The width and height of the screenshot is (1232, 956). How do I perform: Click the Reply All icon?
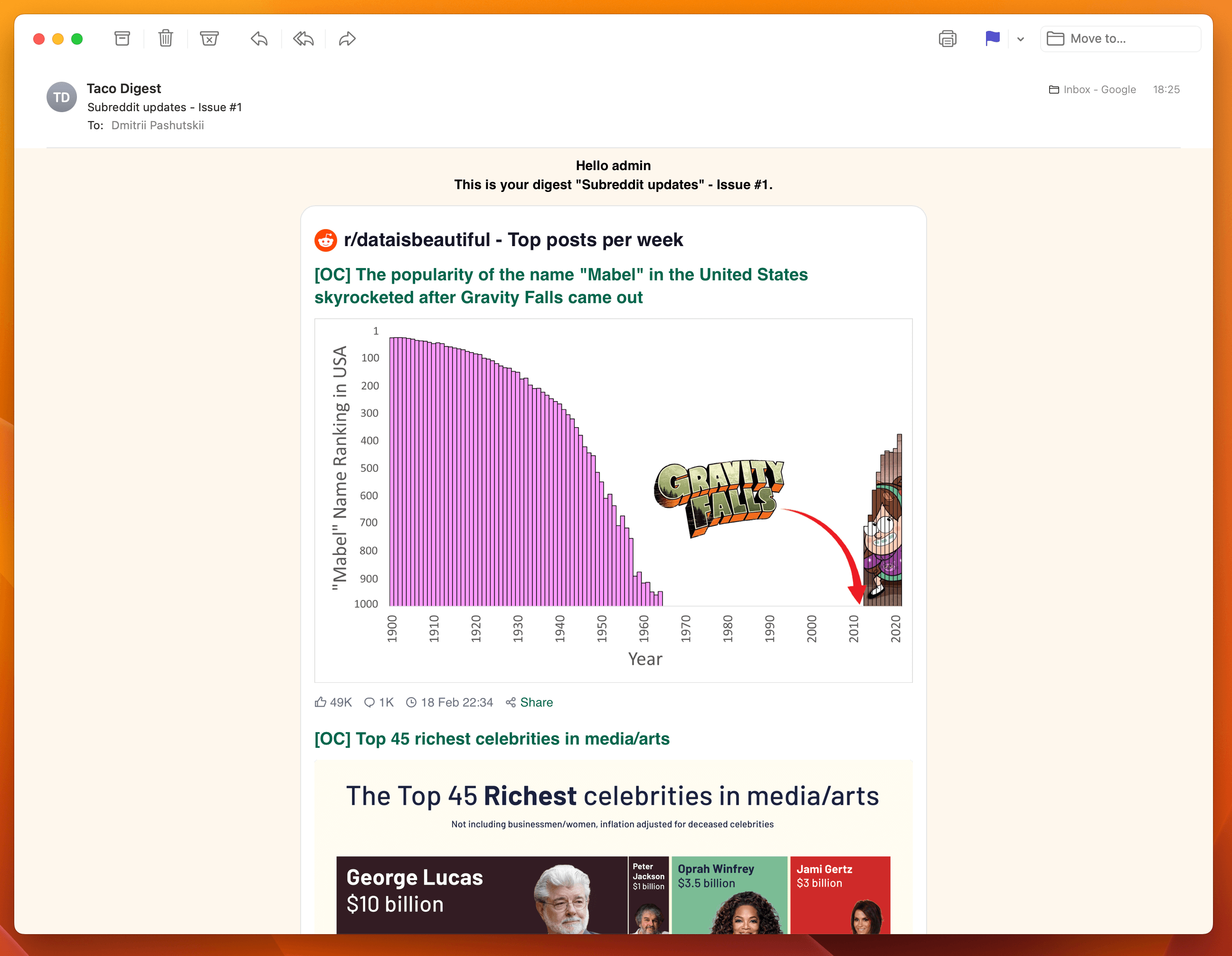pyautogui.click(x=303, y=38)
